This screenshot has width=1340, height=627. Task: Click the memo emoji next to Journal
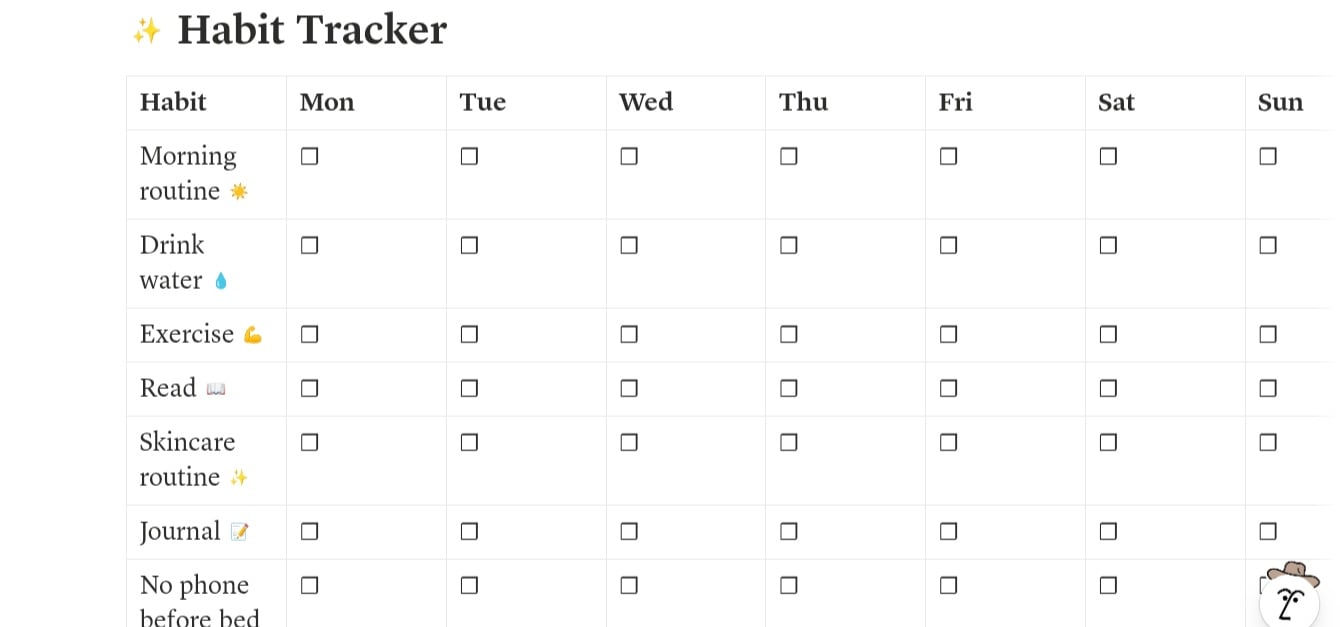pos(240,532)
